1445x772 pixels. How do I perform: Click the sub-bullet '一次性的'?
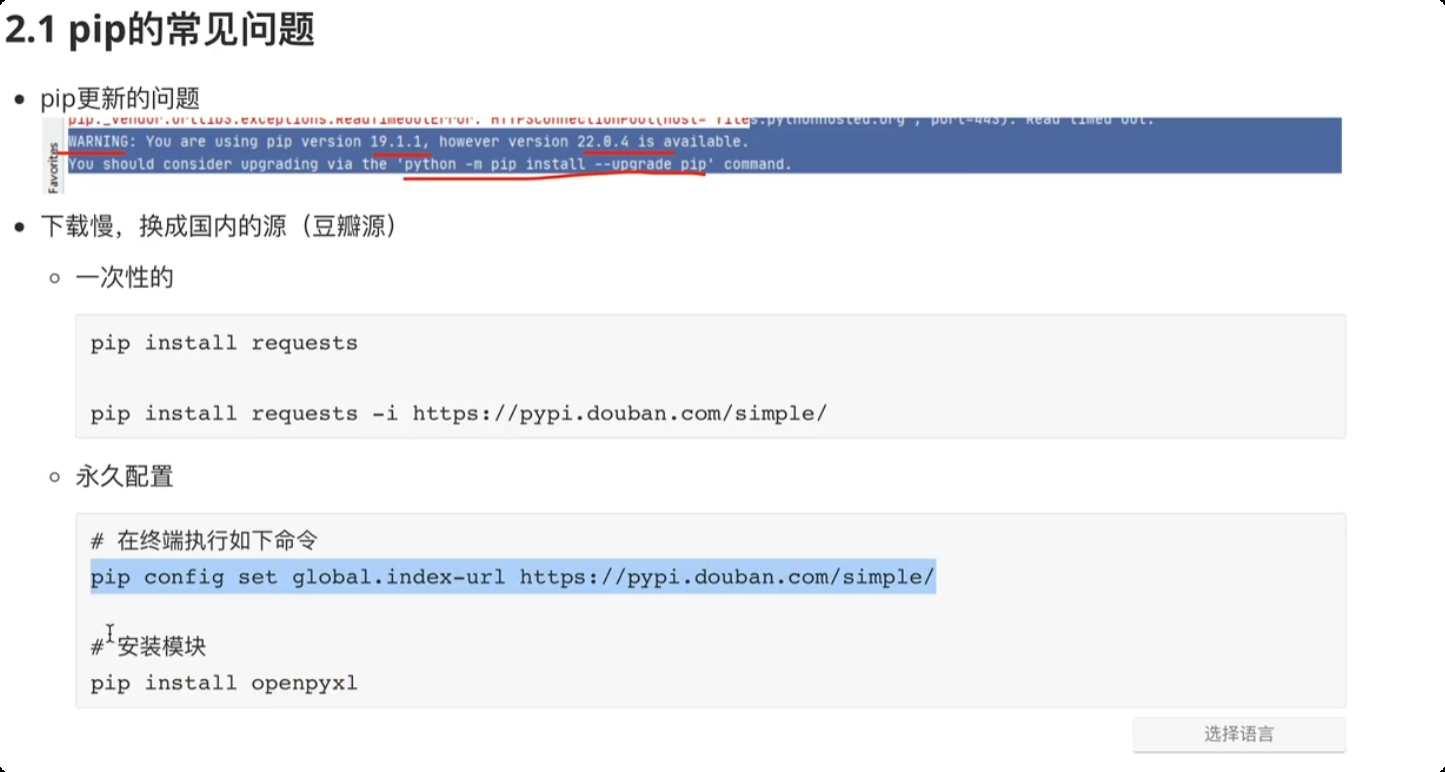pos(124,277)
